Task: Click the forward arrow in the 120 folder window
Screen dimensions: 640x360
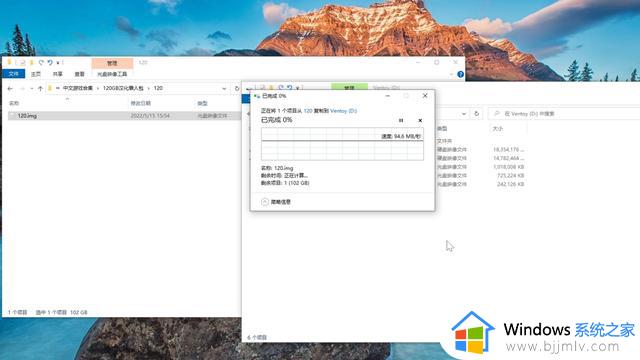Action: [x=22, y=88]
